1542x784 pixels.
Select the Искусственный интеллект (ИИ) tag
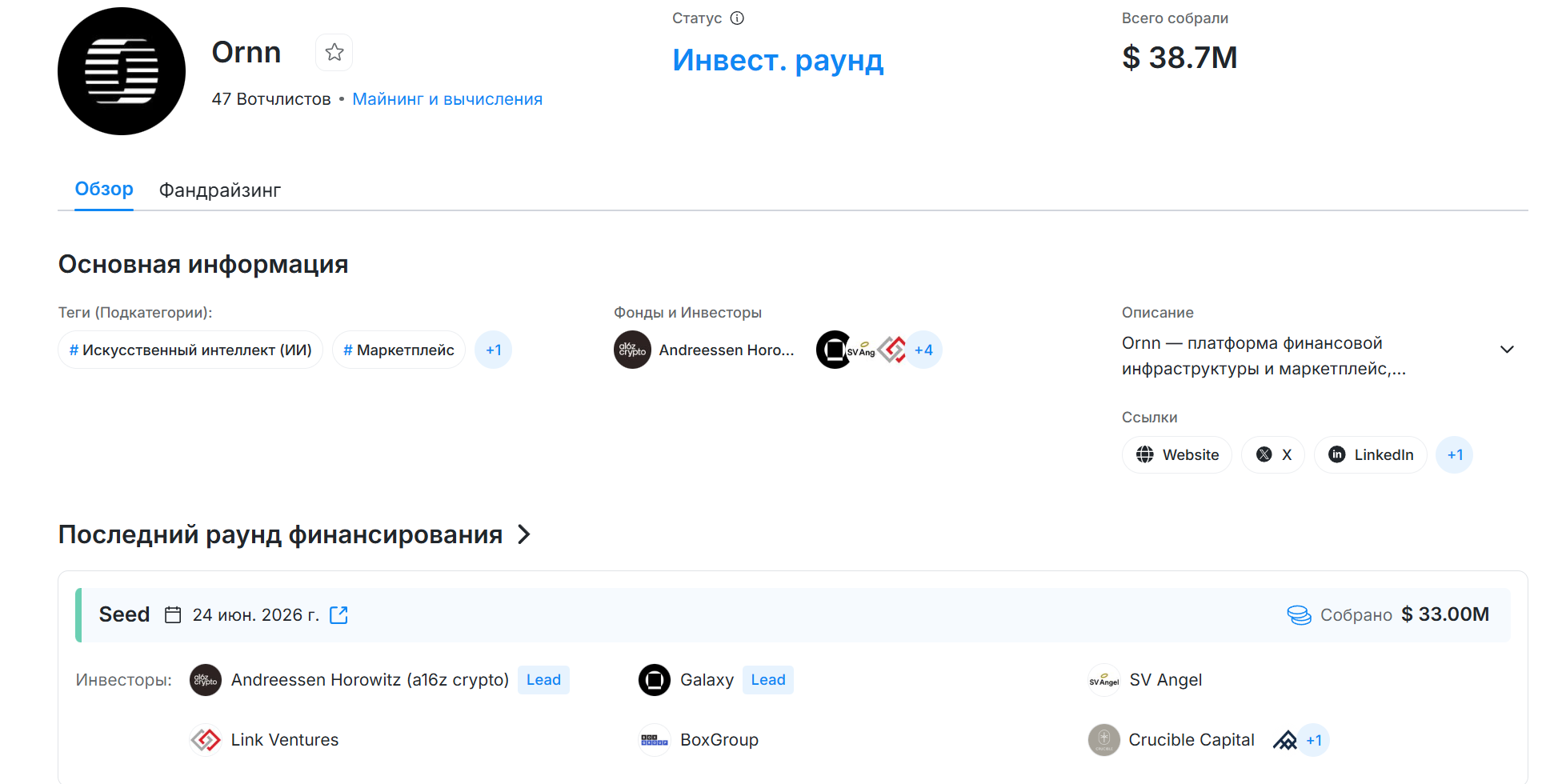[x=190, y=350]
